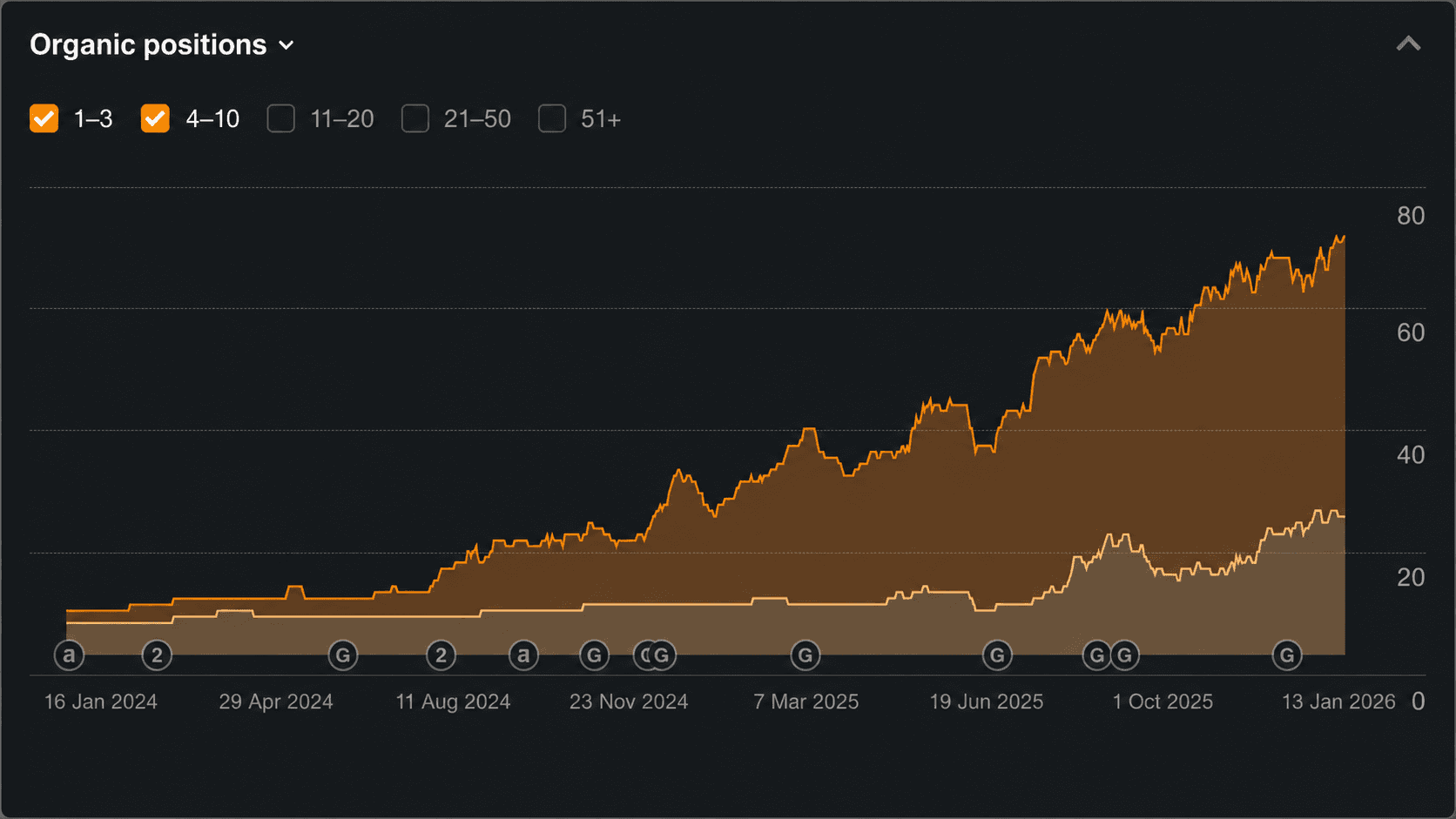Click the '2' marker above 11 Aug 2024
The image size is (1456, 819).
441,655
